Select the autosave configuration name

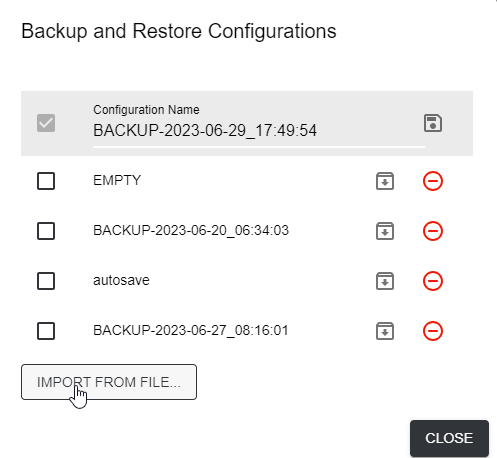[121, 280]
